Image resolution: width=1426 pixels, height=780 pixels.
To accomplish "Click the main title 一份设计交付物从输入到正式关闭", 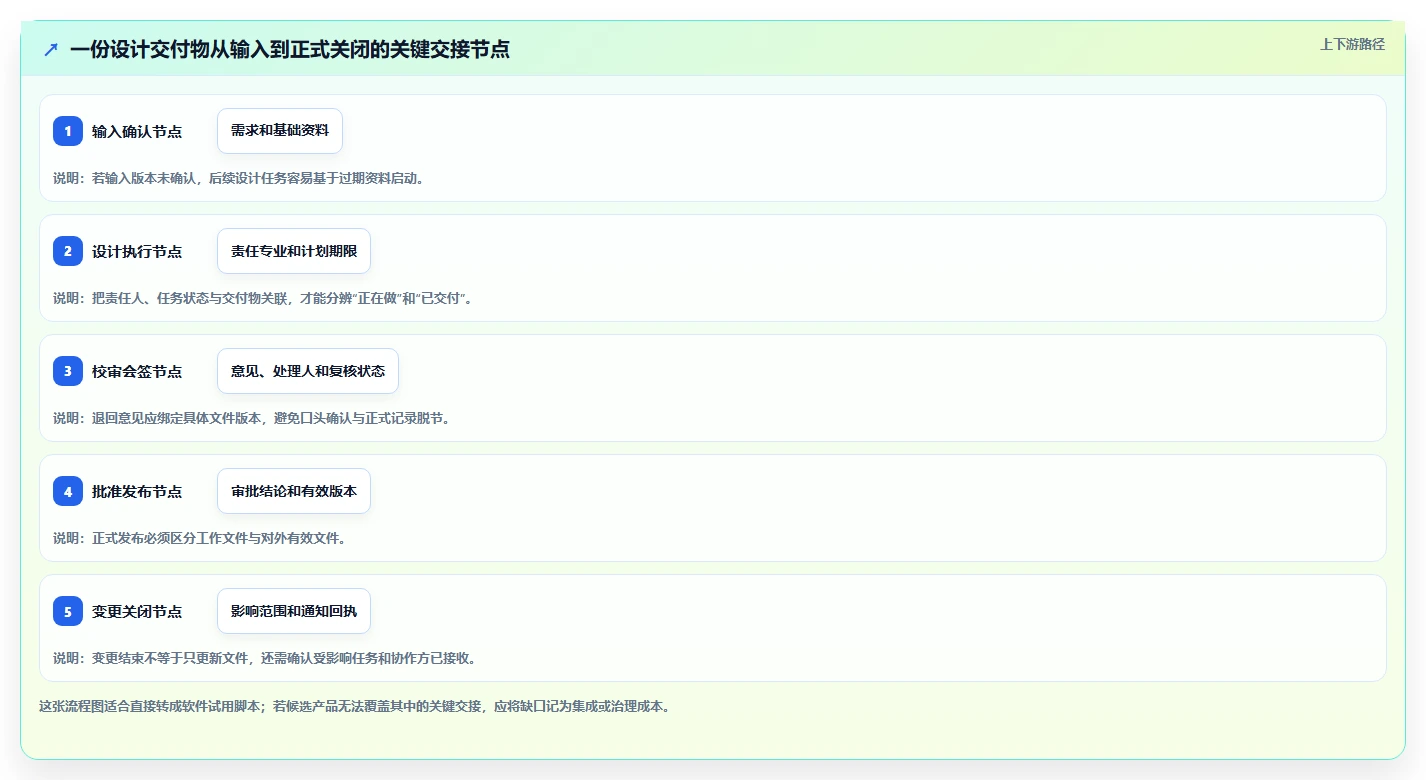I will tap(290, 49).
